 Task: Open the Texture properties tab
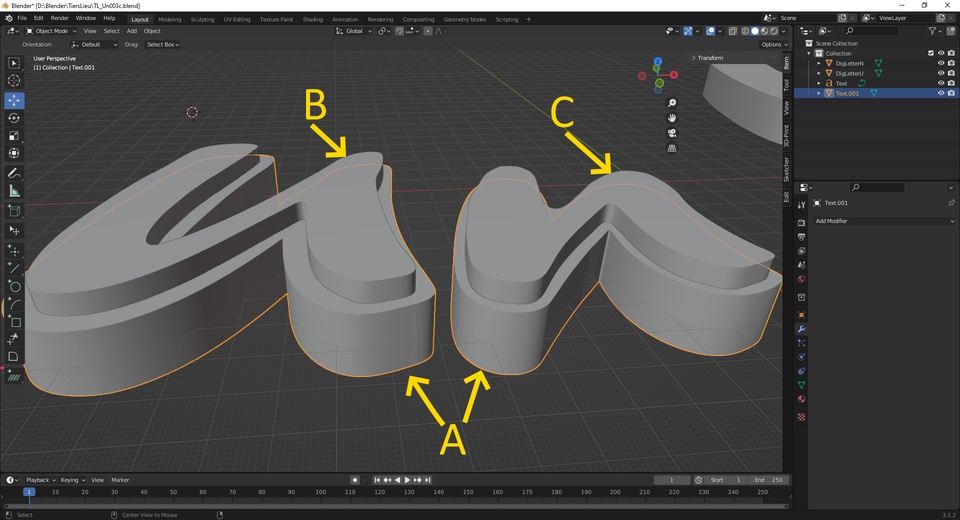click(801, 416)
